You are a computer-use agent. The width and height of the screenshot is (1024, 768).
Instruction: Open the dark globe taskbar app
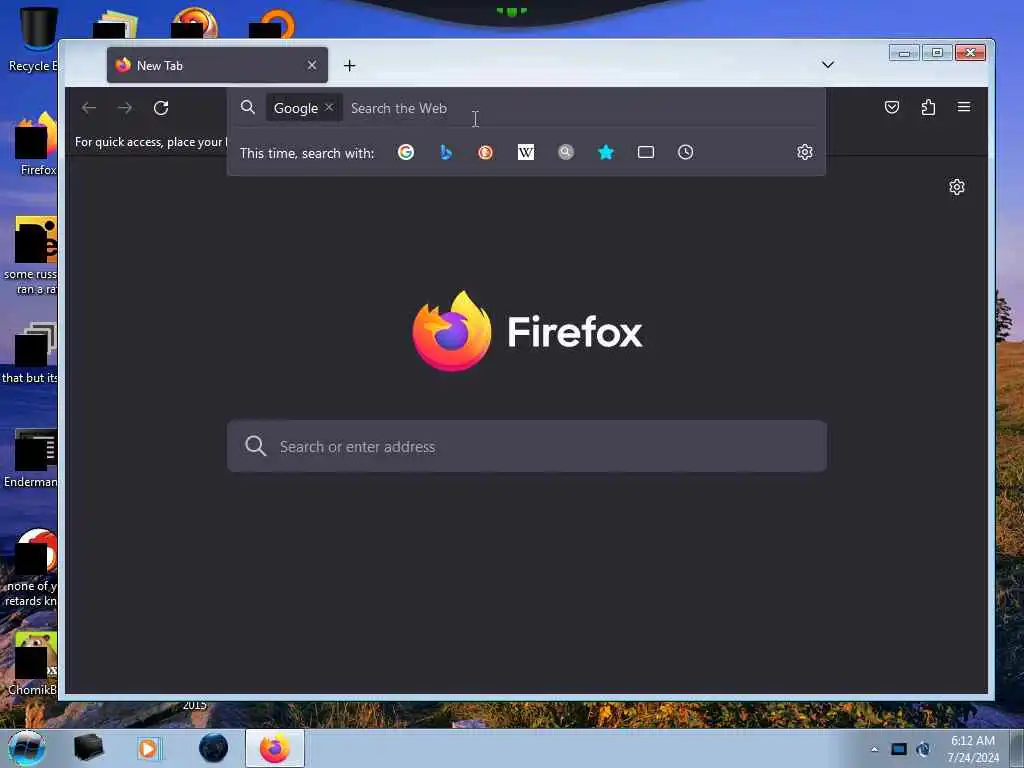tap(213, 748)
